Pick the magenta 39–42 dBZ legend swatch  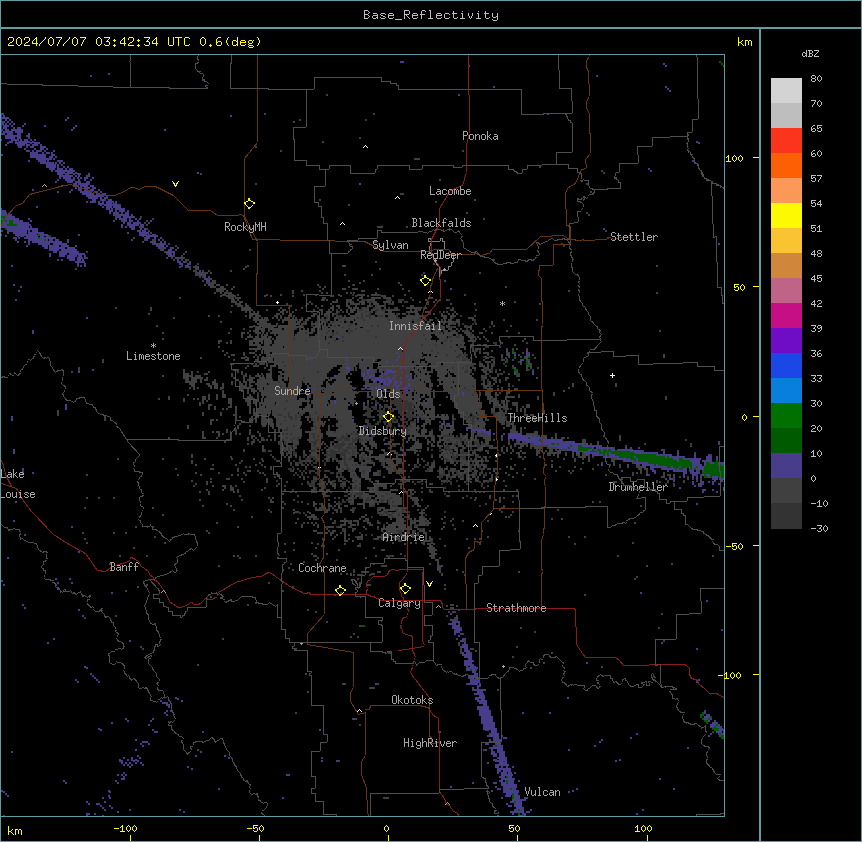786,316
